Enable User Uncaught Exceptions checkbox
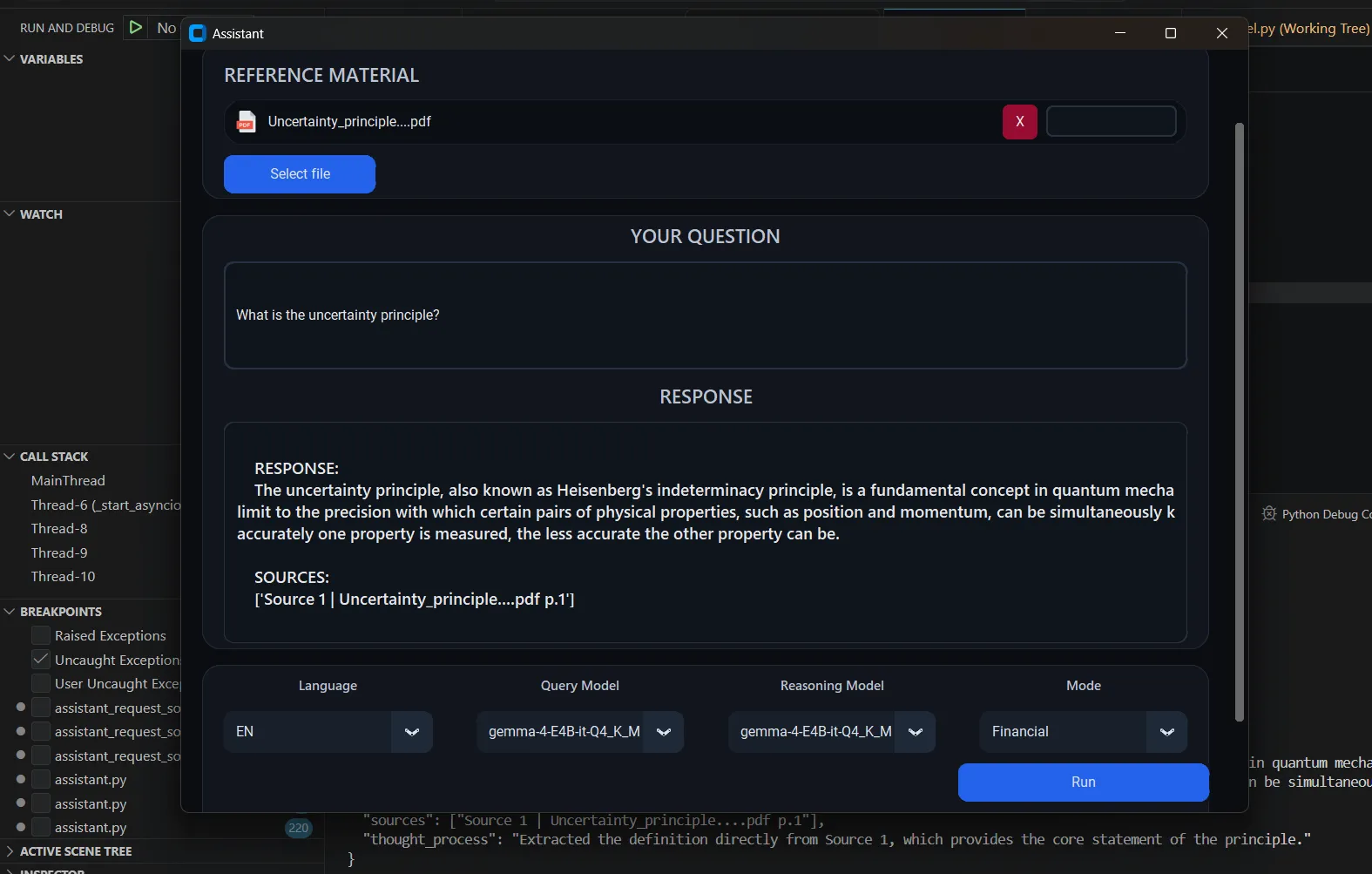Screen dimensions: 1372x874 pyautogui.click(x=41, y=683)
